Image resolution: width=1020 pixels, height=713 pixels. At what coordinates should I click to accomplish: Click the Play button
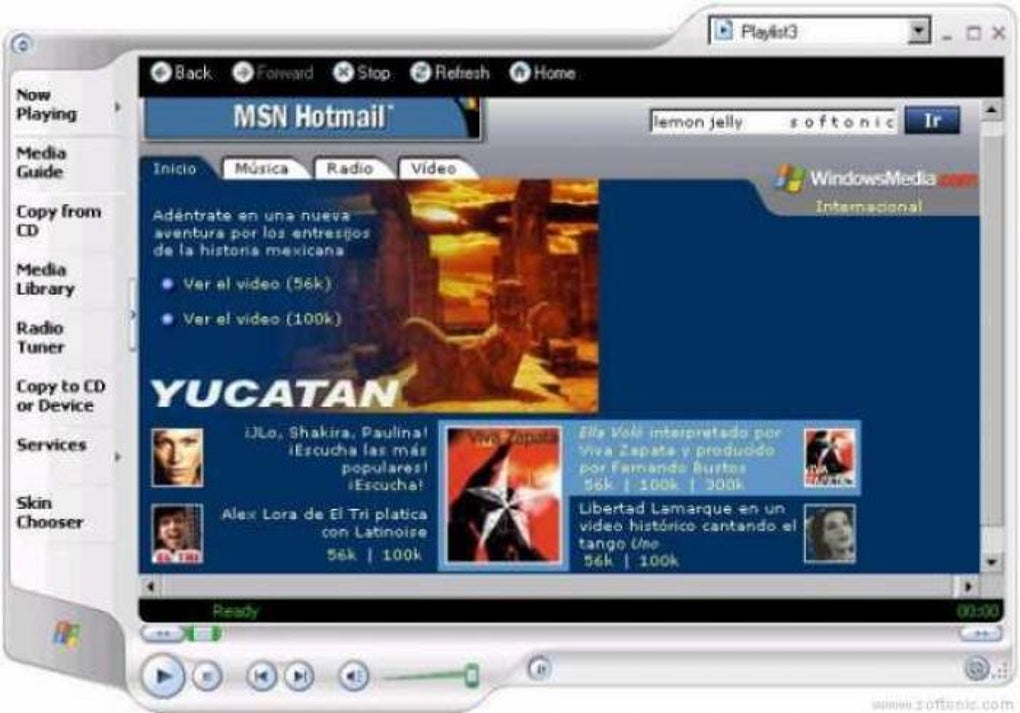click(163, 677)
